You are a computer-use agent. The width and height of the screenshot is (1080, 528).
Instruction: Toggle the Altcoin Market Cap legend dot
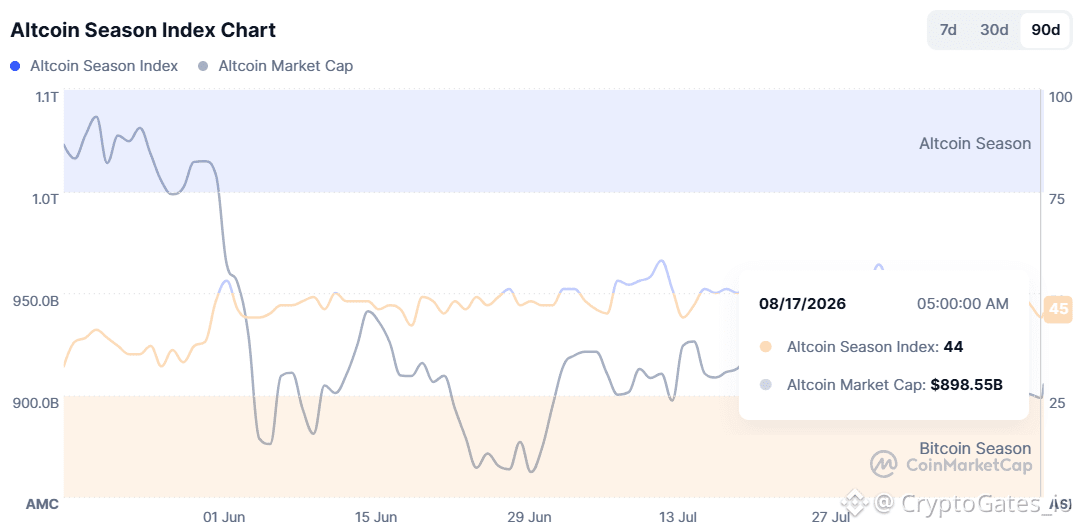tap(202, 67)
